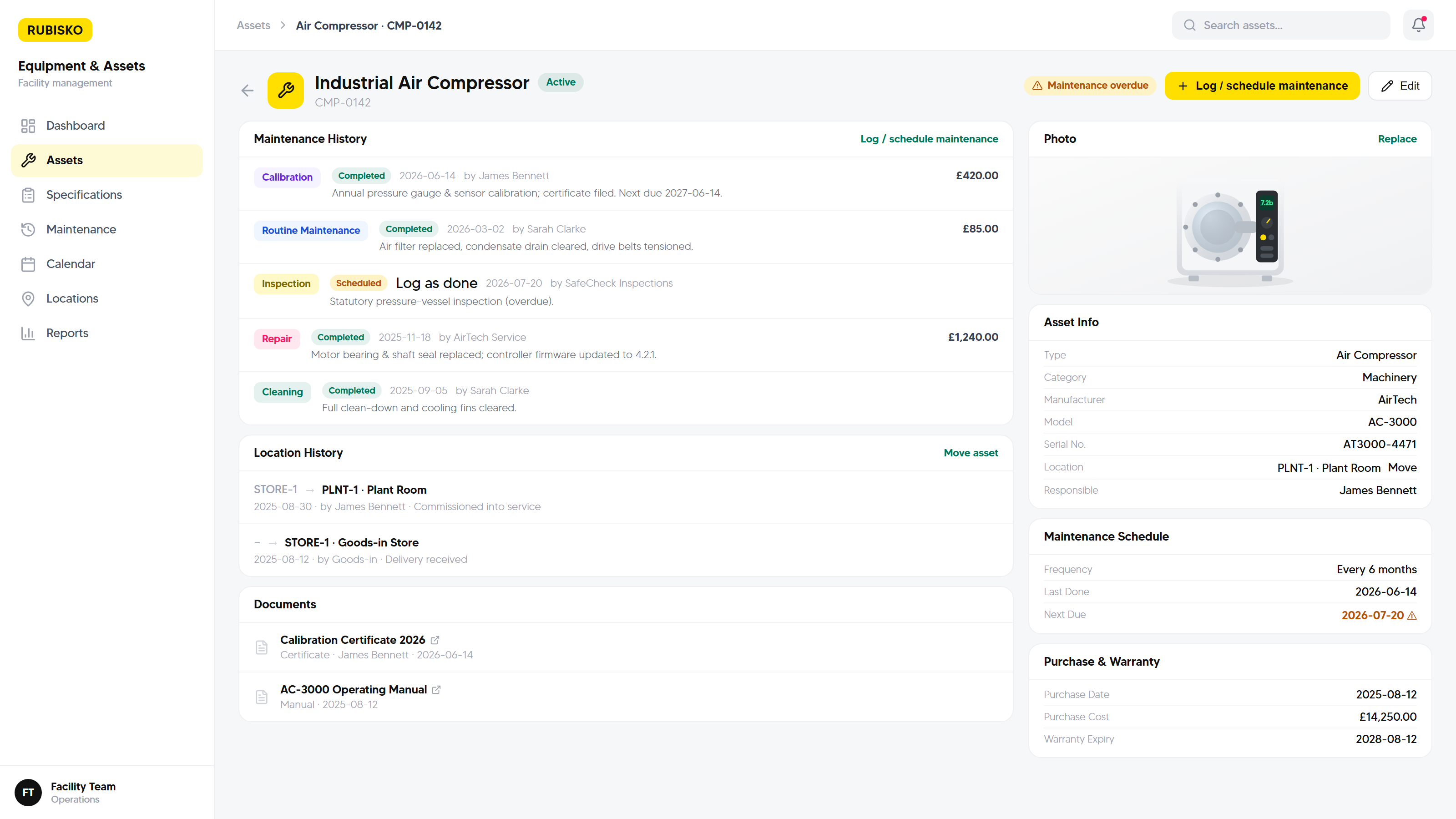Click document icon beside Calibration Certificate 2026
Screen dimensions: 1456x819
(261, 647)
